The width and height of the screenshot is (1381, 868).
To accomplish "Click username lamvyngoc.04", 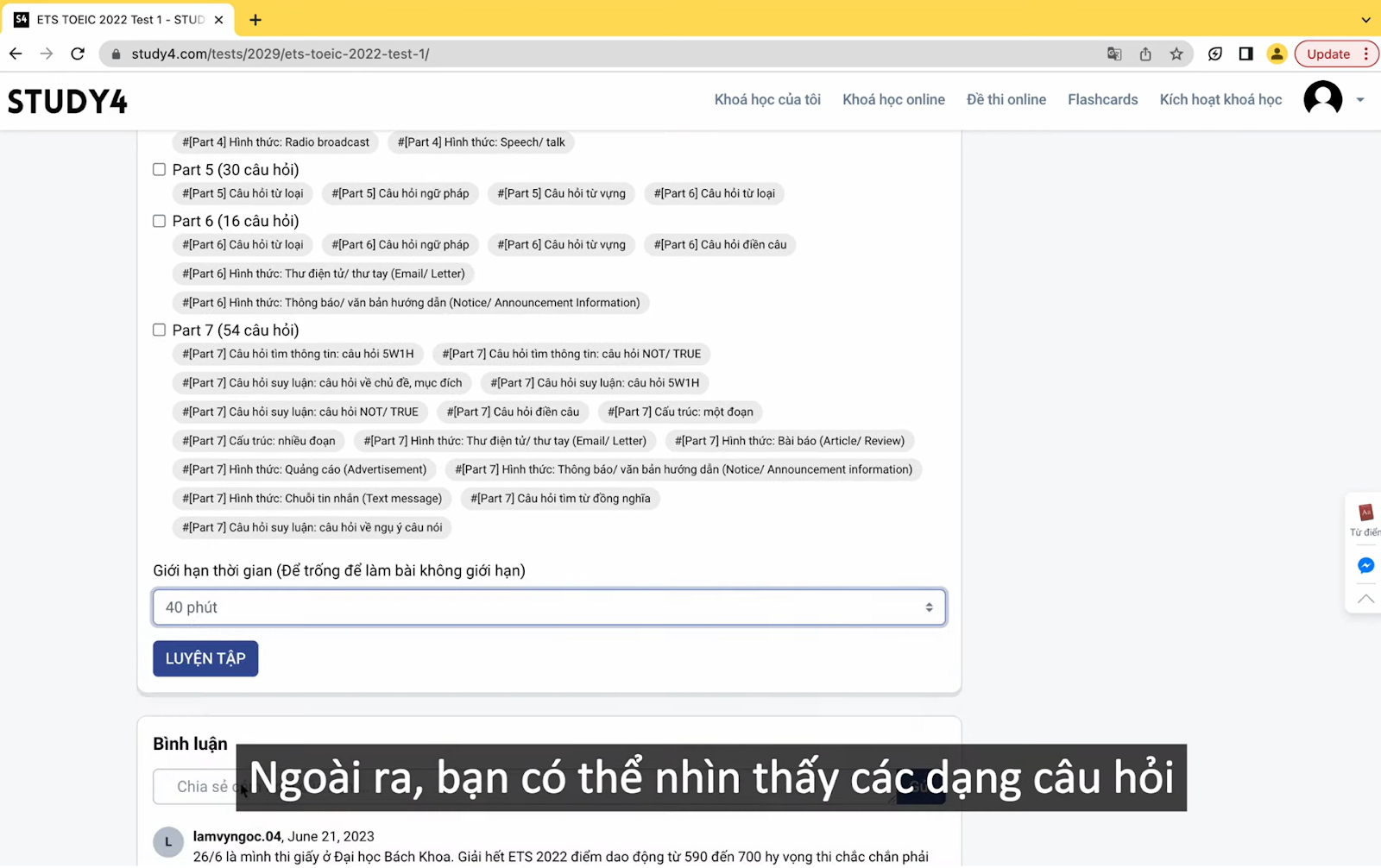I will point(237,836).
